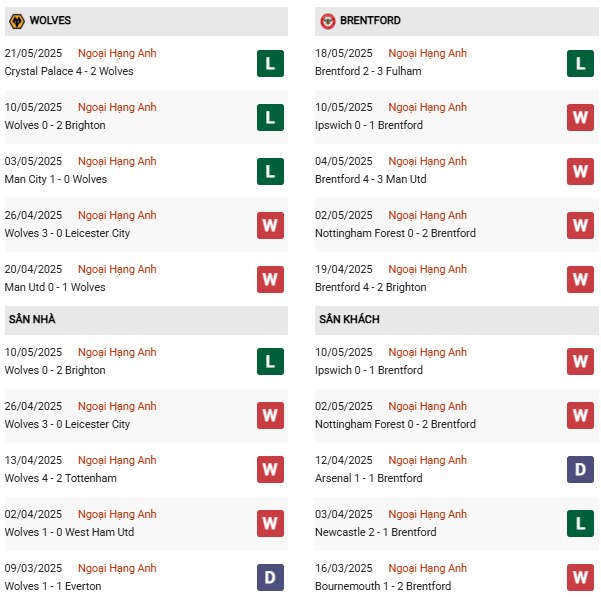Click the Brentford club crest icon
Screen dimensions: 601x603
pyautogui.click(x=329, y=20)
